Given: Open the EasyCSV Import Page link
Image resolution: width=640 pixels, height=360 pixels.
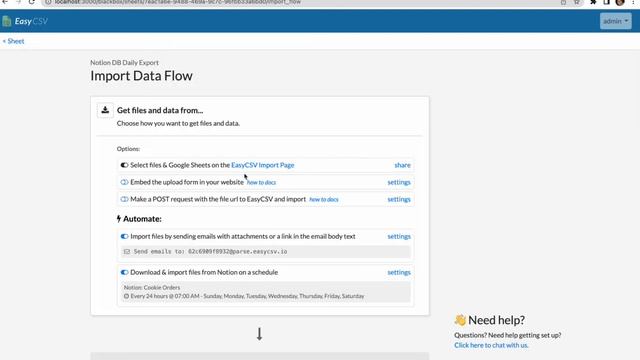Looking at the screenshot, I should coord(262,165).
